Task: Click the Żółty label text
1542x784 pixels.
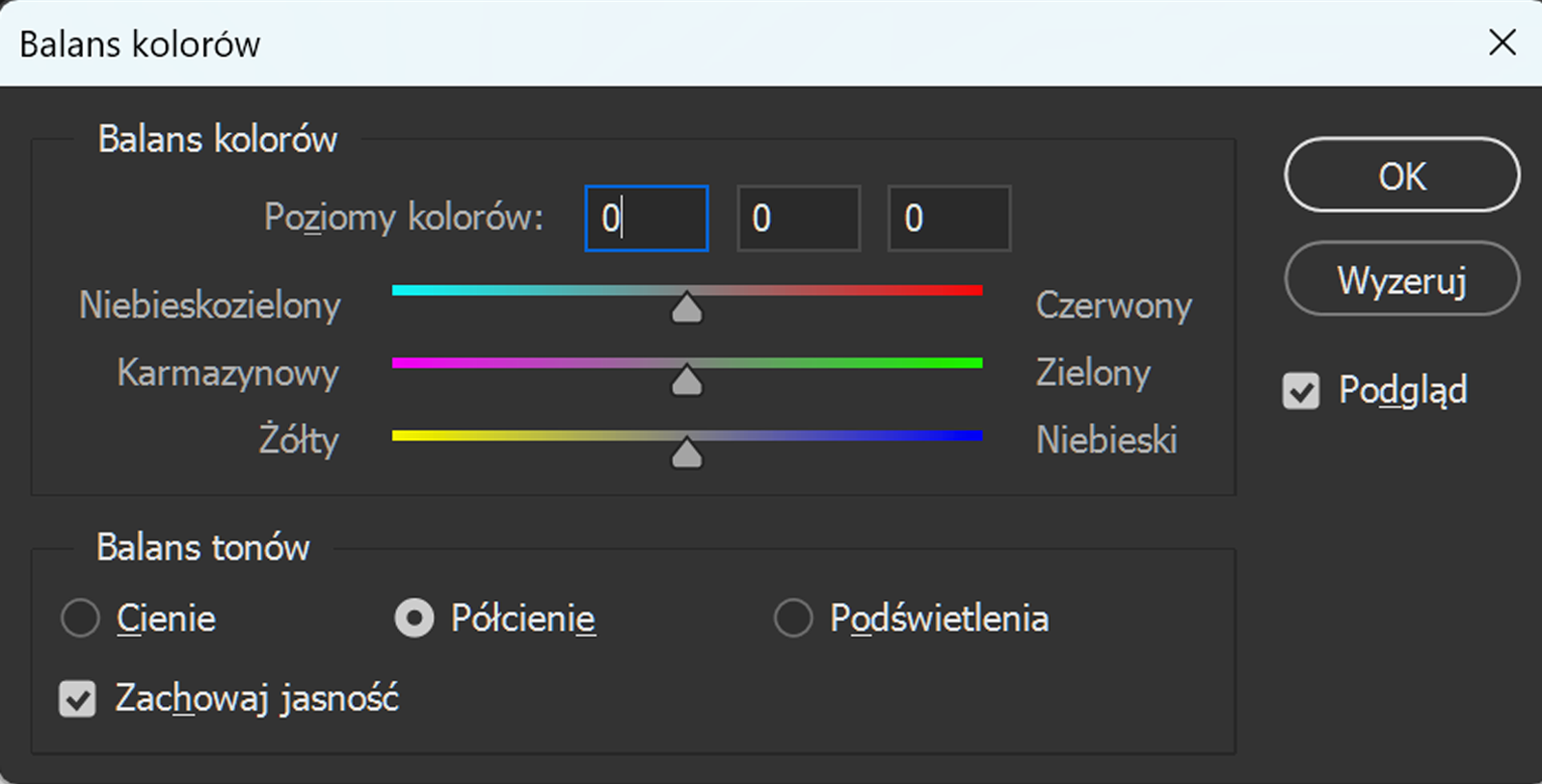Action: pos(300,440)
